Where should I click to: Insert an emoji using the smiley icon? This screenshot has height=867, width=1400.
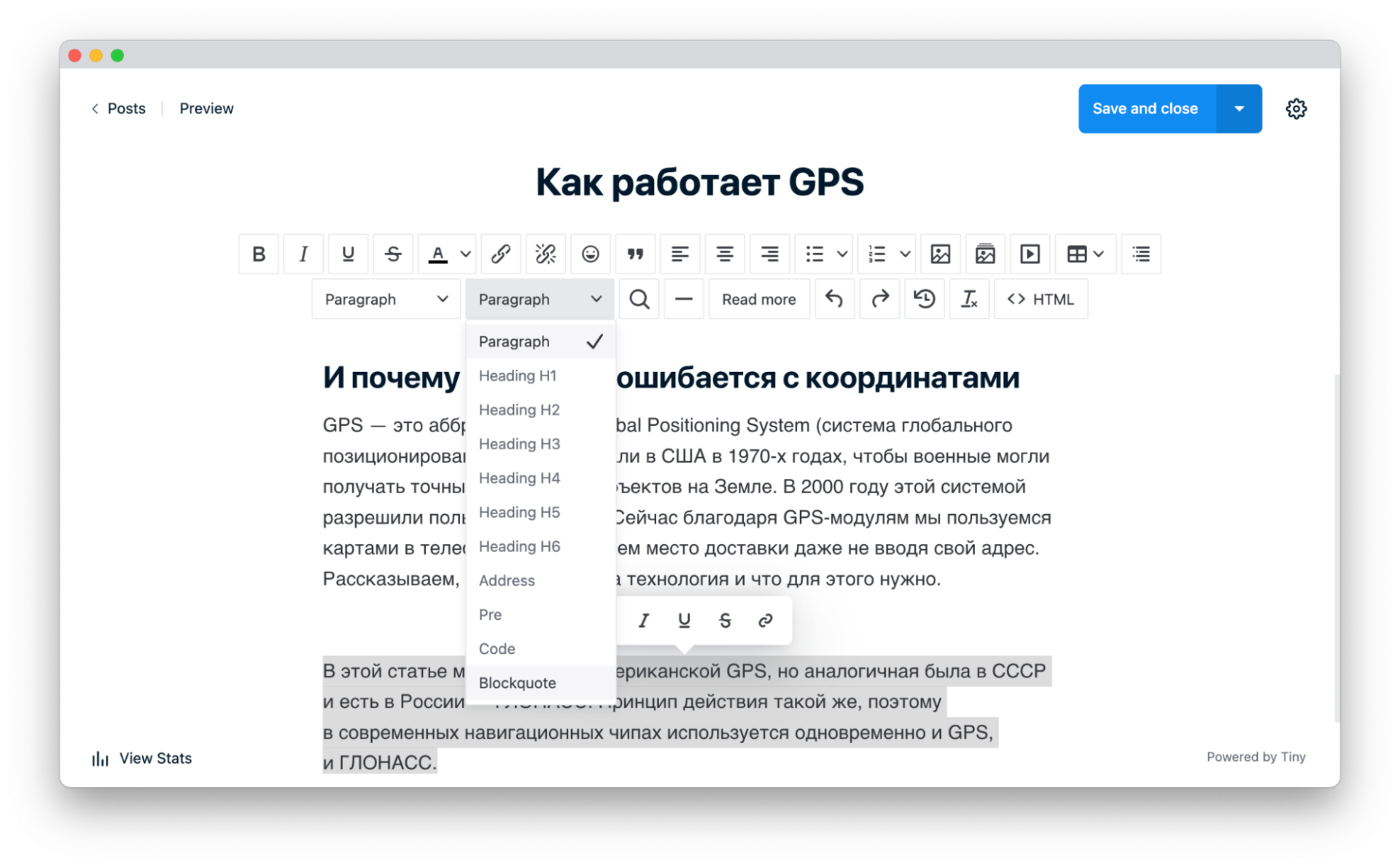point(590,254)
